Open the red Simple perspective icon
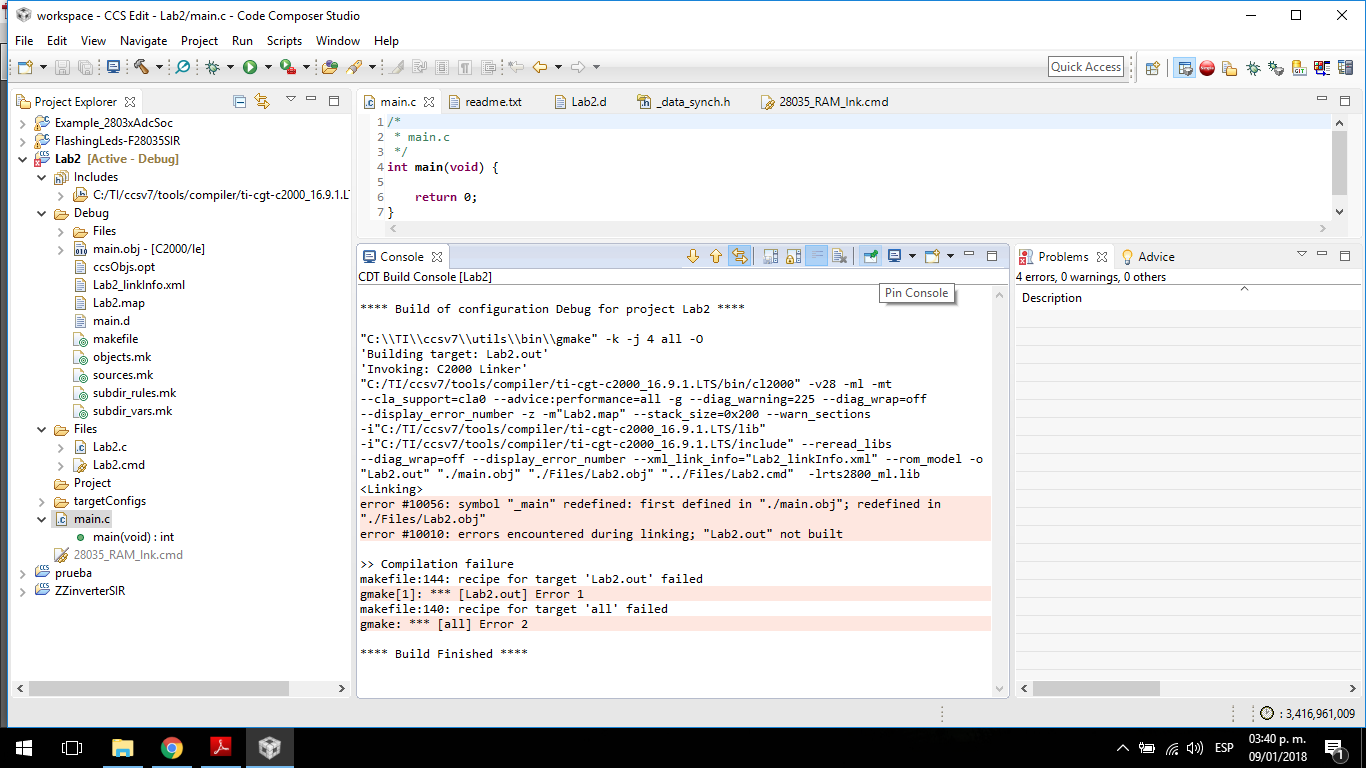Image resolution: width=1366 pixels, height=768 pixels. pos(1207,68)
